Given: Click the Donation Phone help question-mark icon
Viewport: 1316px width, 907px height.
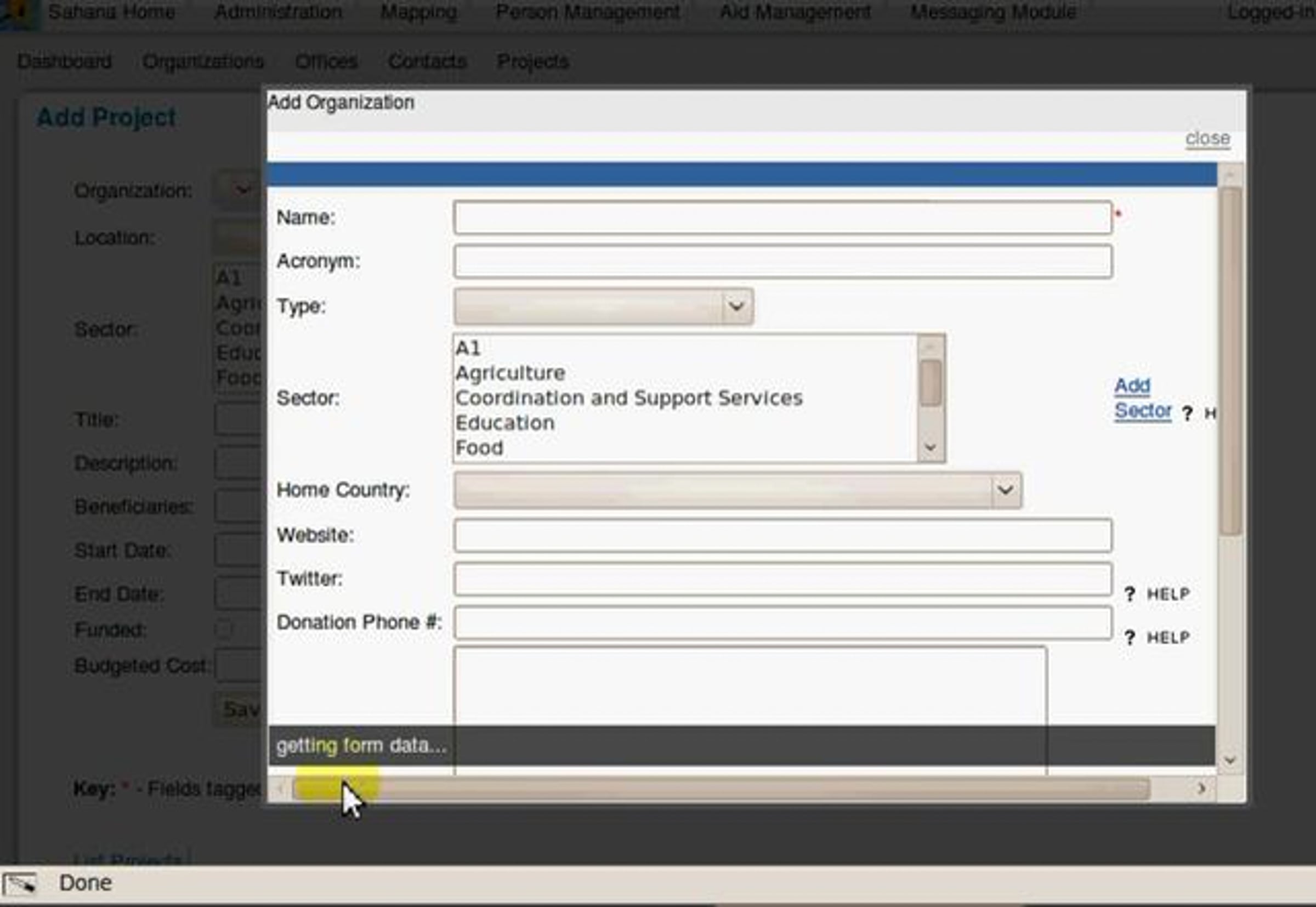Looking at the screenshot, I should [1130, 638].
